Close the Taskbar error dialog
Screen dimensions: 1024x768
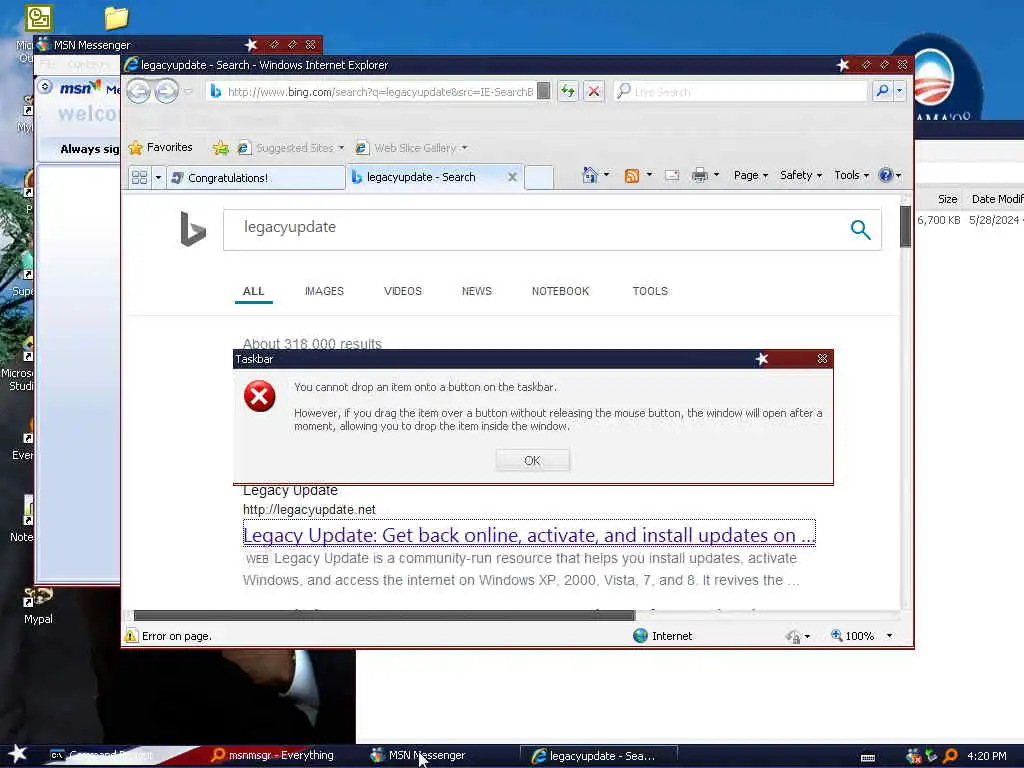coord(822,359)
